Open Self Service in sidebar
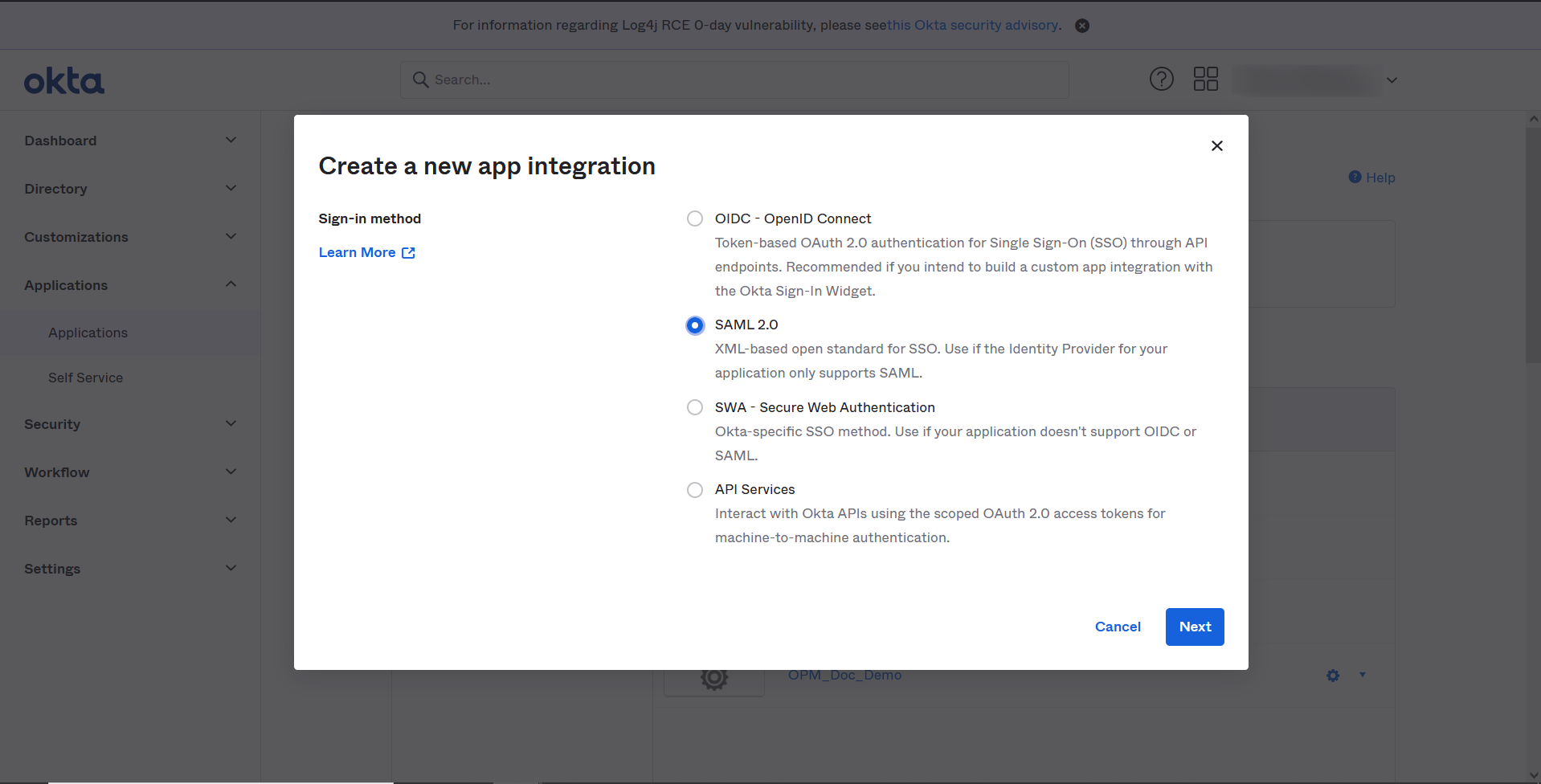Image resolution: width=1541 pixels, height=784 pixels. pos(85,378)
